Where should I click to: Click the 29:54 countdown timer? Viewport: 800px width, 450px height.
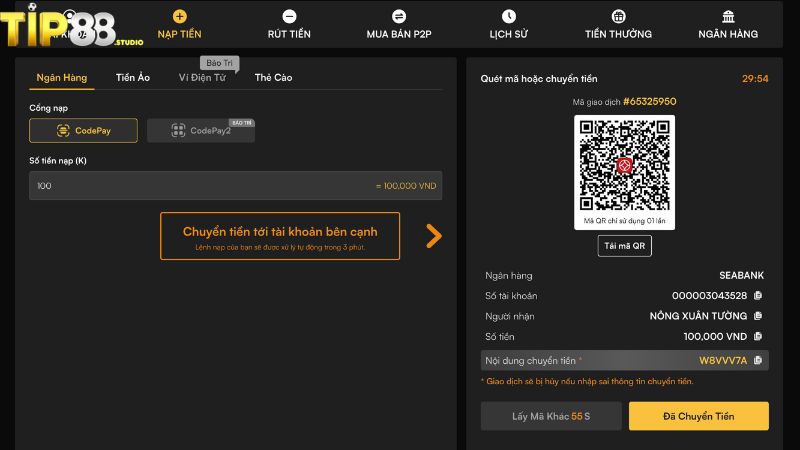pyautogui.click(x=755, y=79)
